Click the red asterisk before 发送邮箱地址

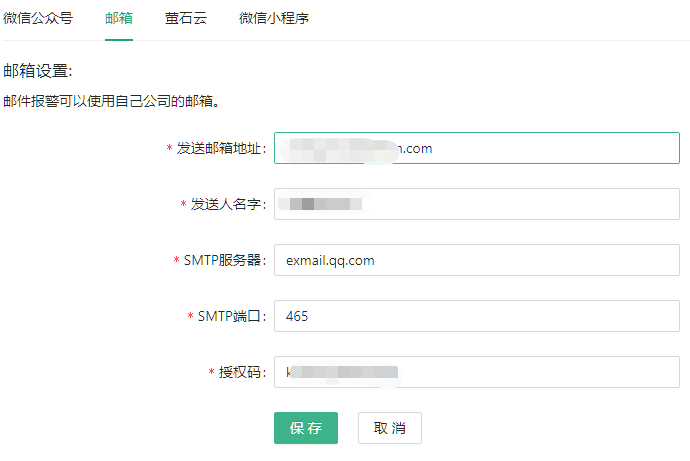click(x=169, y=149)
